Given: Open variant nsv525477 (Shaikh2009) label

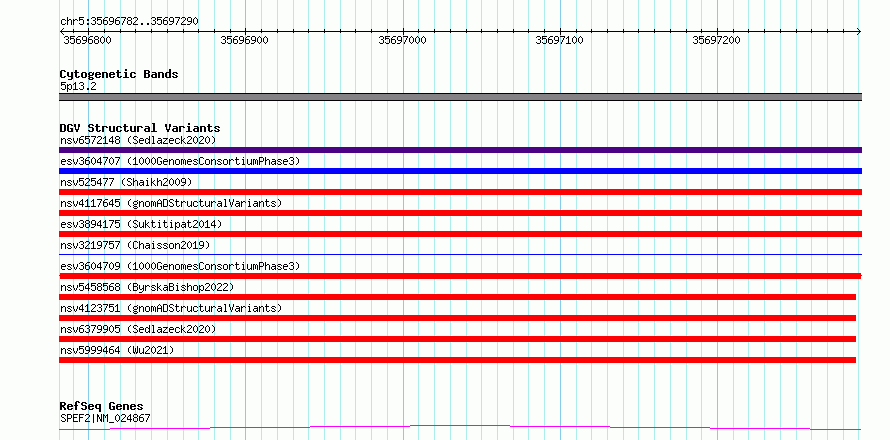Looking at the screenshot, I should (126, 182).
